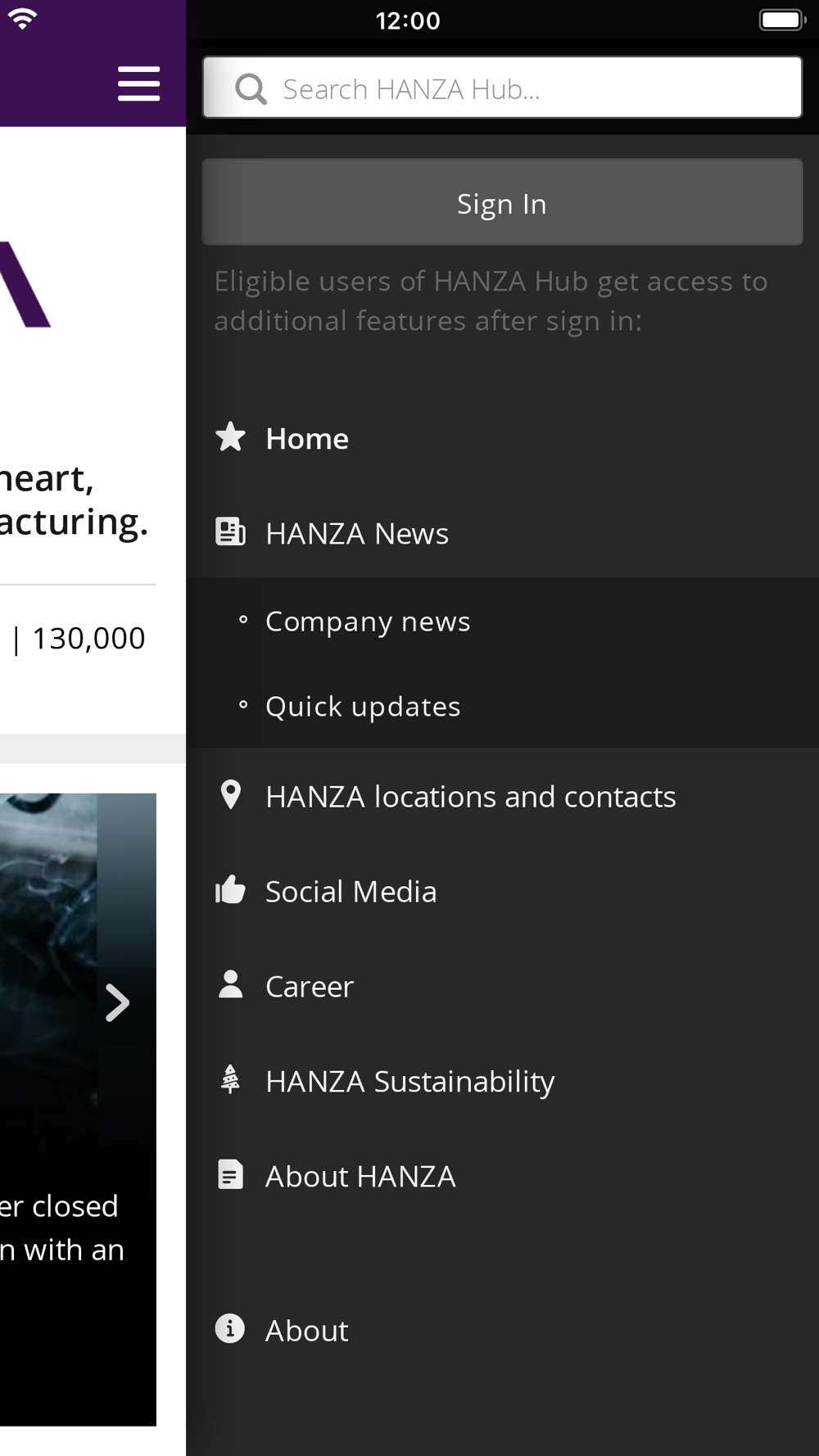The width and height of the screenshot is (819, 1456).
Task: Collapse the HANZA News menu section
Action: coord(357,534)
